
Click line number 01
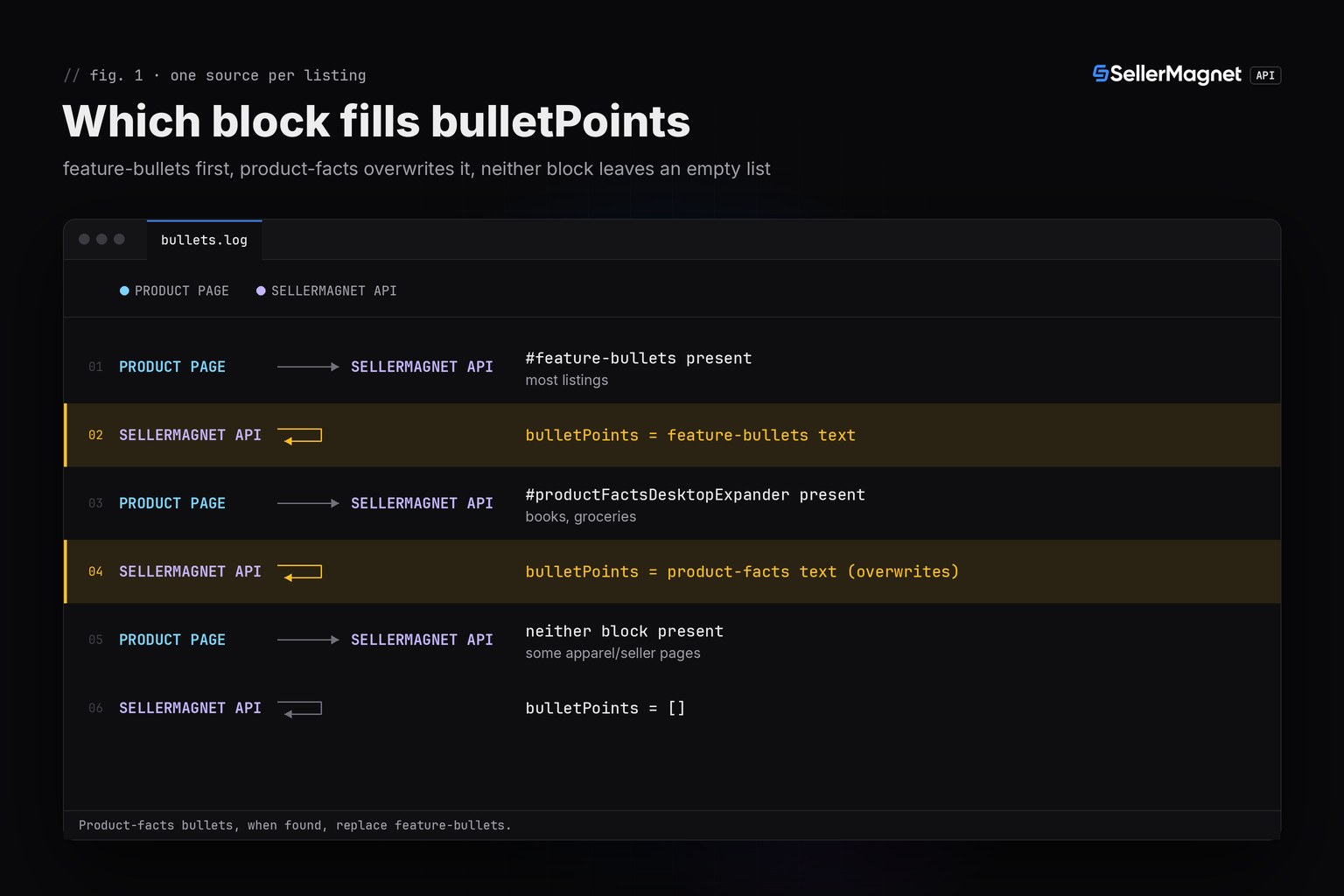coord(95,367)
